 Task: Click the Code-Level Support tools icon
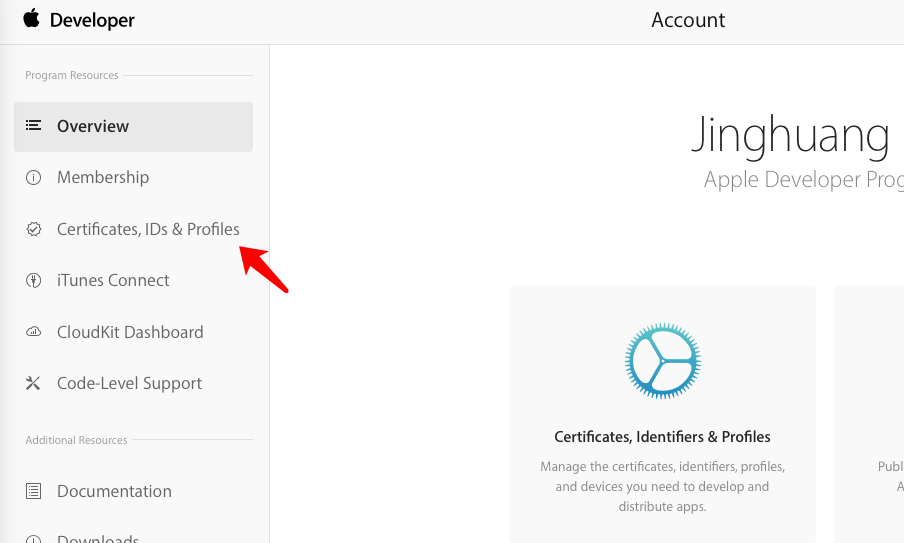click(x=33, y=383)
